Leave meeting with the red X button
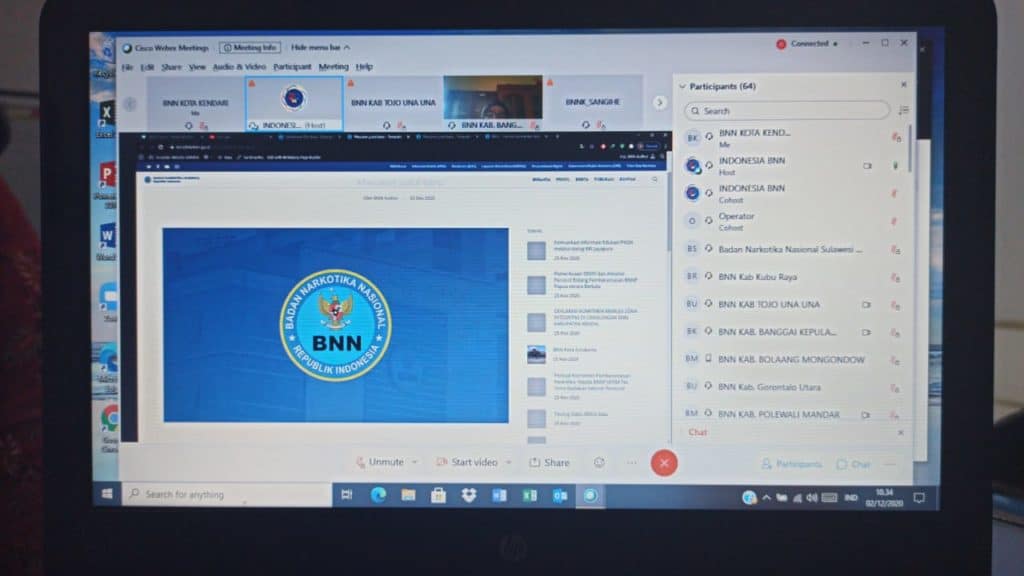The height and width of the screenshot is (576, 1024). [664, 463]
